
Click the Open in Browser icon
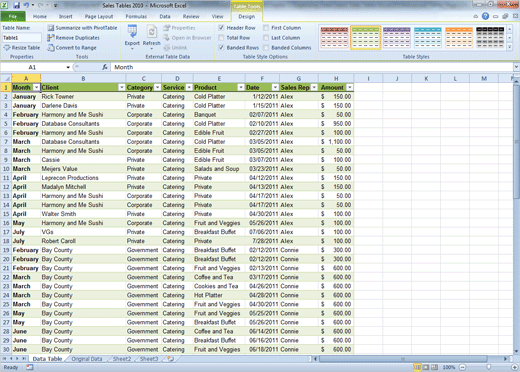click(167, 38)
